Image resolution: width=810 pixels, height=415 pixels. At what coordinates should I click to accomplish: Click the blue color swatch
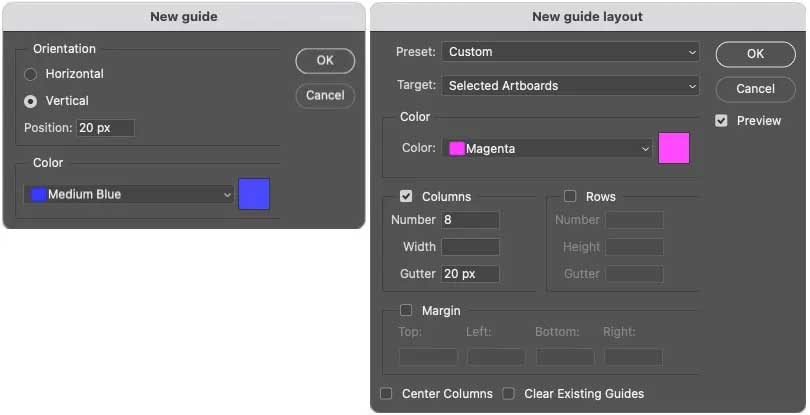[x=254, y=194]
